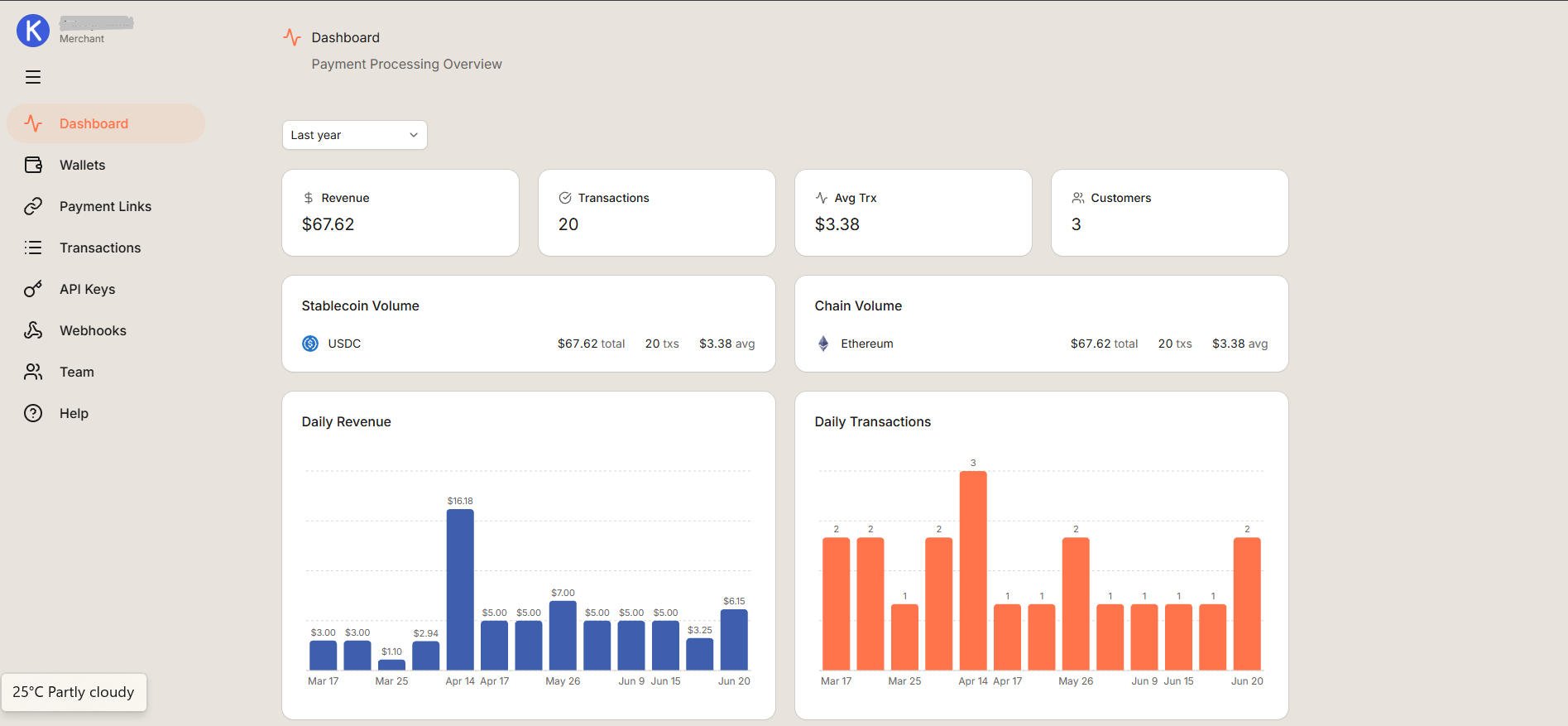
Task: Click the activity icon on Avg Trx card
Action: click(822, 198)
